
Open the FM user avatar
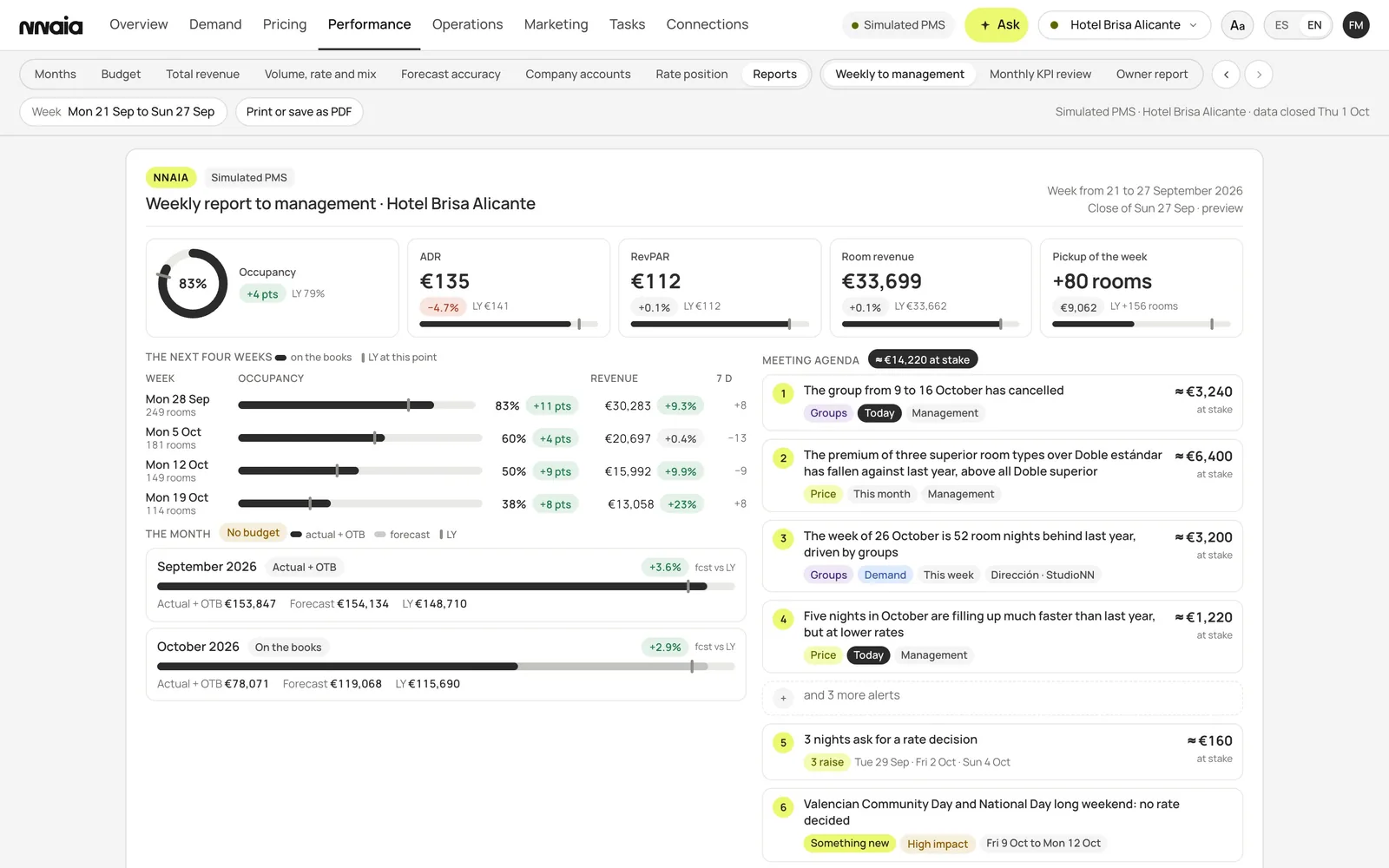1356,25
